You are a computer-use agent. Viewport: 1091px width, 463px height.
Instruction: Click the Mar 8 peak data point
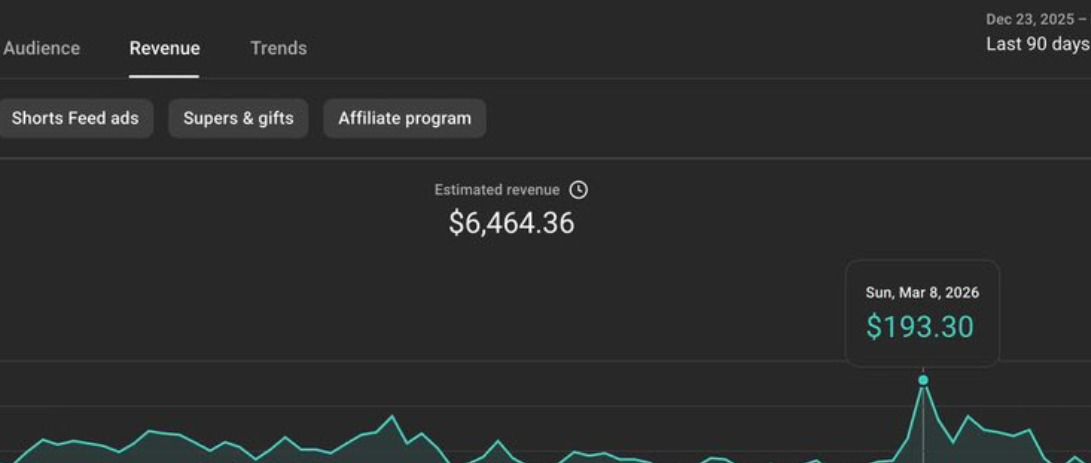(x=923, y=380)
